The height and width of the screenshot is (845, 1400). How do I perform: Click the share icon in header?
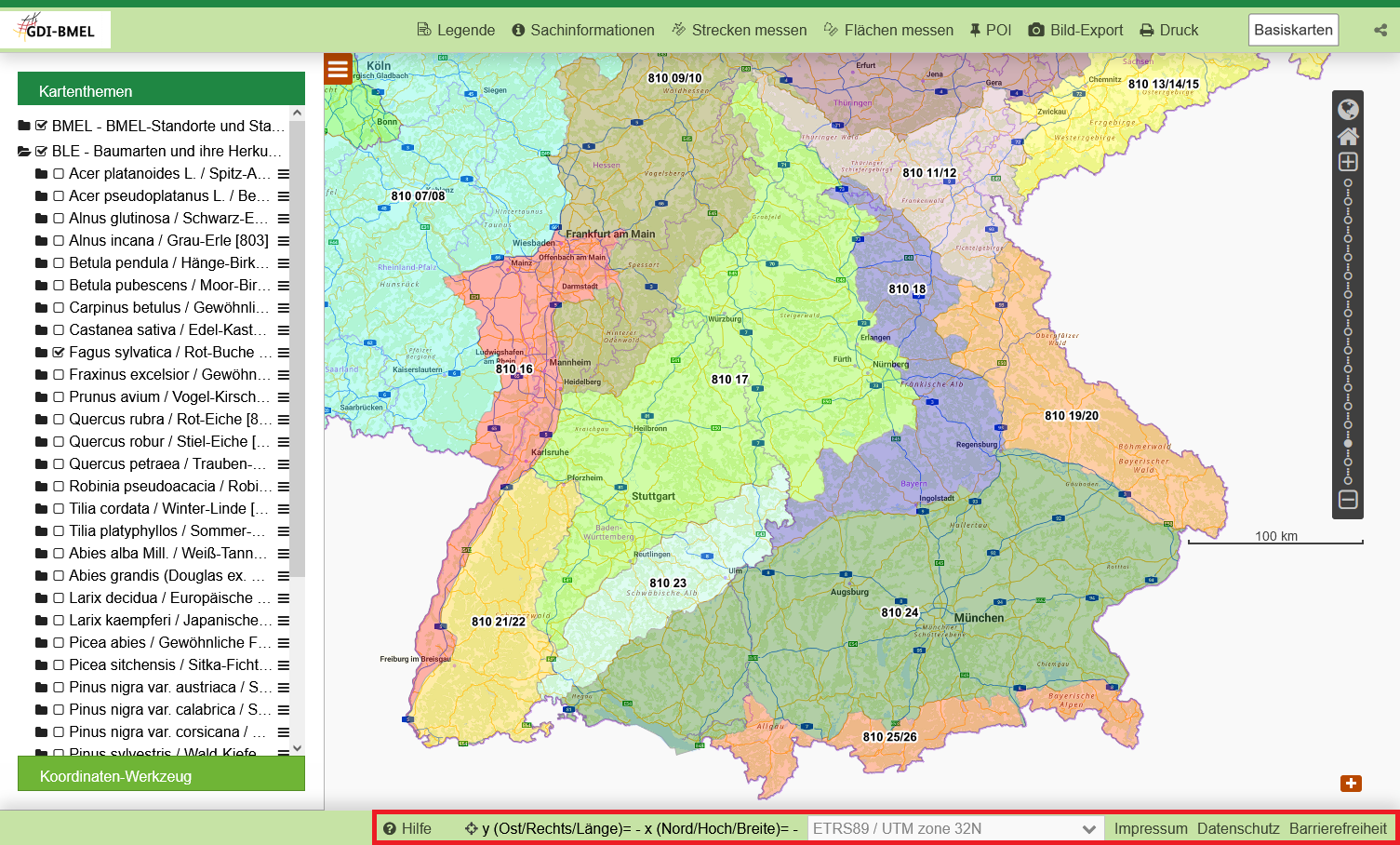click(1380, 30)
